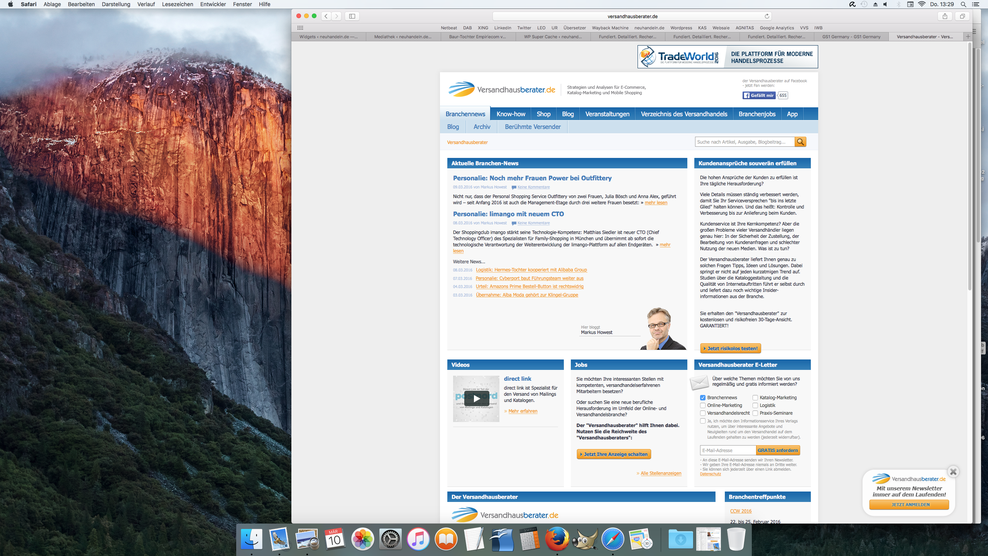Click JETZT ANMELDEN in newsletter popup
Image resolution: width=988 pixels, height=556 pixels.
pyautogui.click(x=909, y=504)
